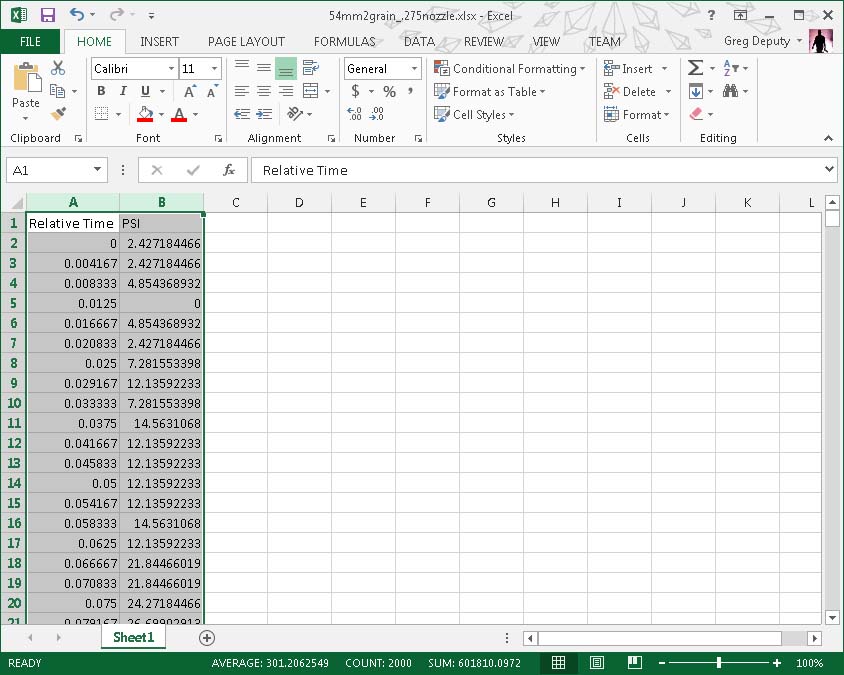844x675 pixels.
Task: Toggle Italic formatting
Action: point(121,91)
